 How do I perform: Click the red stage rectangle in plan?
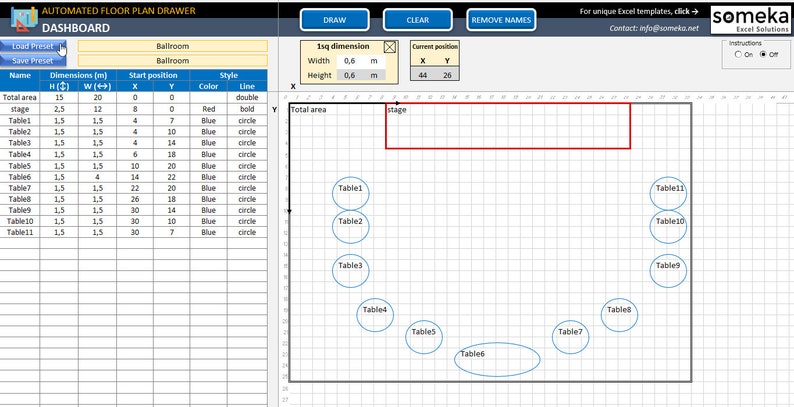(508, 126)
